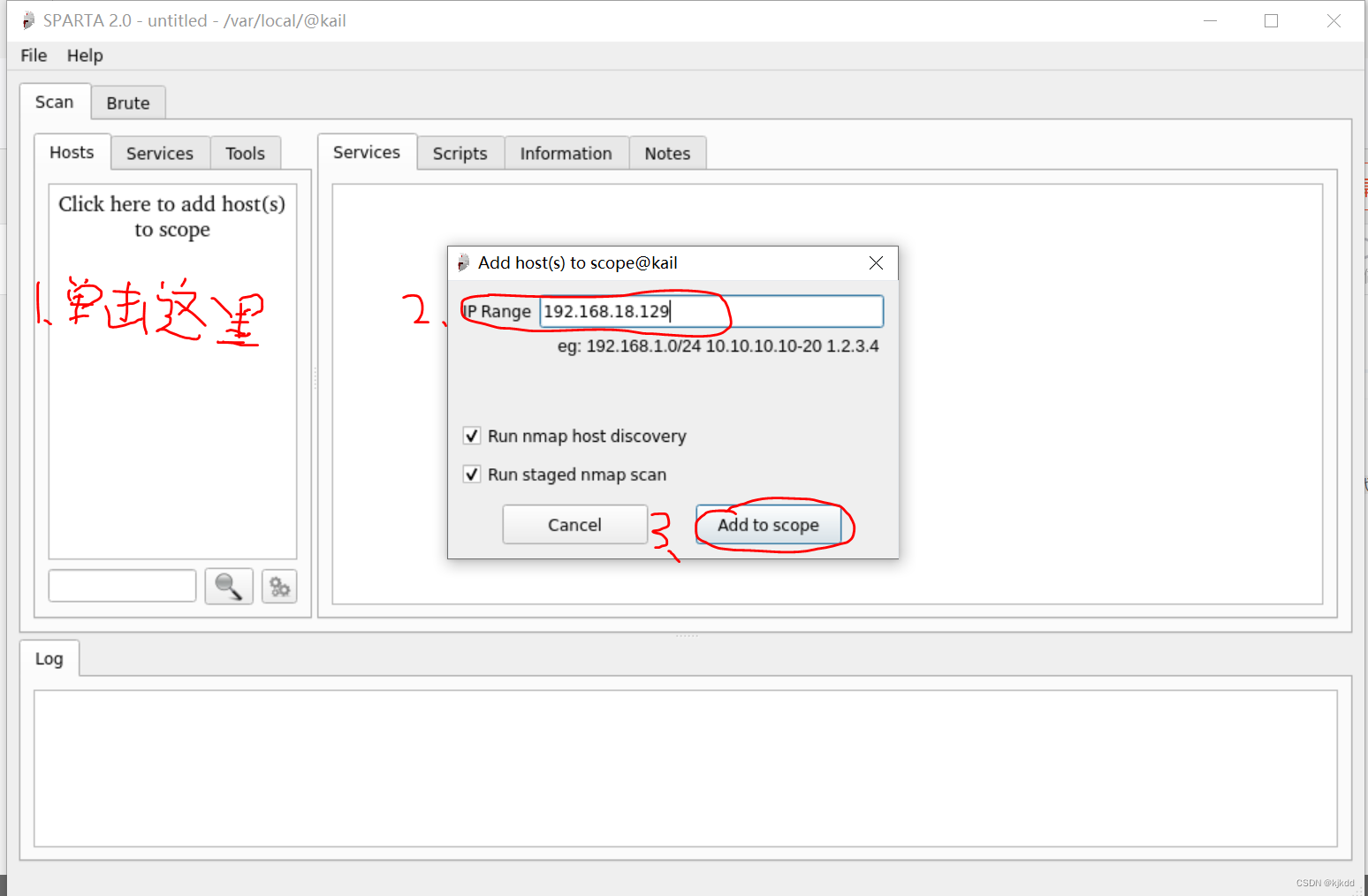Select the Log tab
Viewport: 1368px width, 896px height.
tap(49, 658)
